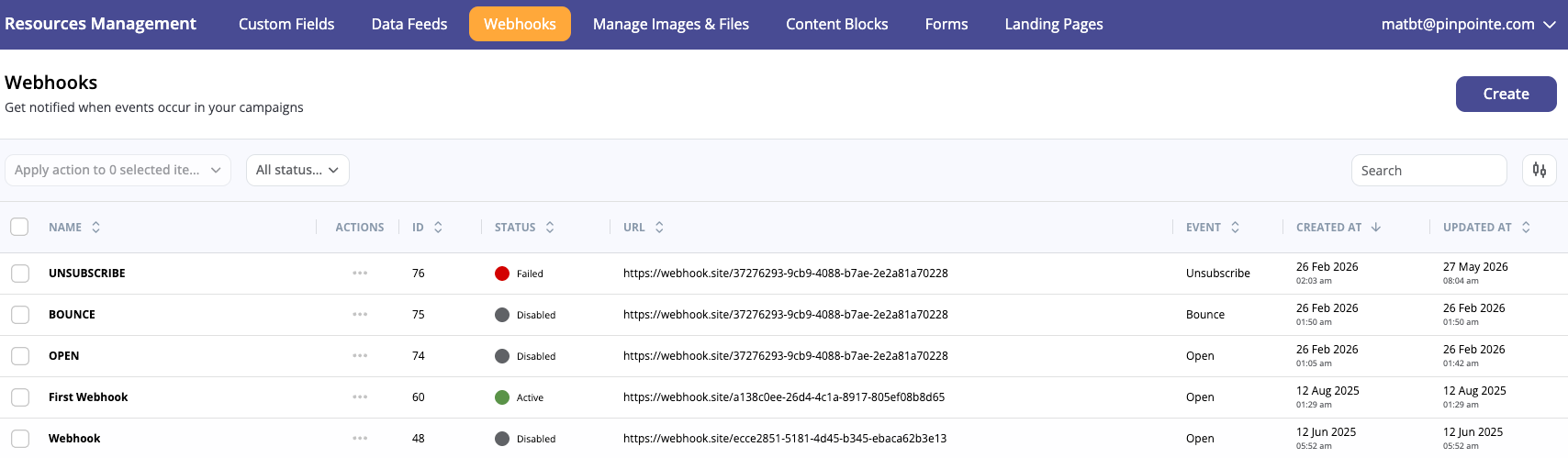The image size is (1568, 458).
Task: Go to the Custom Fields tab
Action: coord(286,24)
